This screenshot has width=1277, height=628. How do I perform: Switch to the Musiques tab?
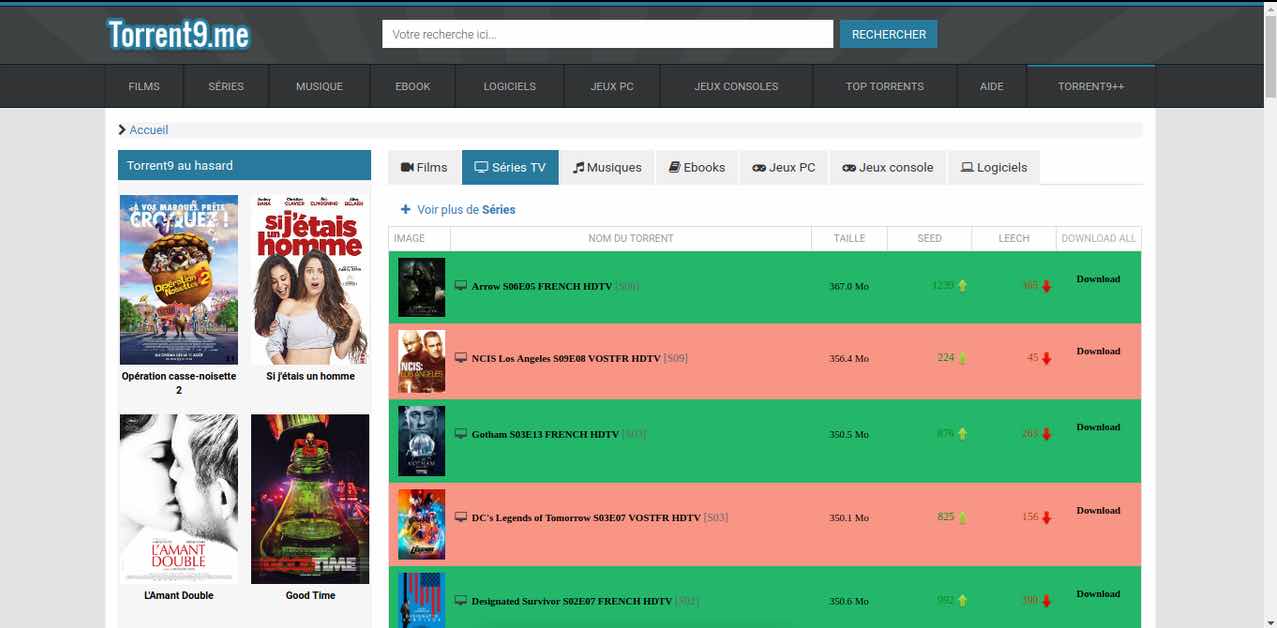607,168
